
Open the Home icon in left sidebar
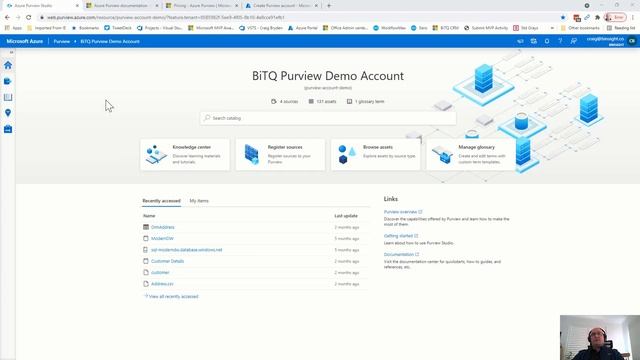point(8,65)
